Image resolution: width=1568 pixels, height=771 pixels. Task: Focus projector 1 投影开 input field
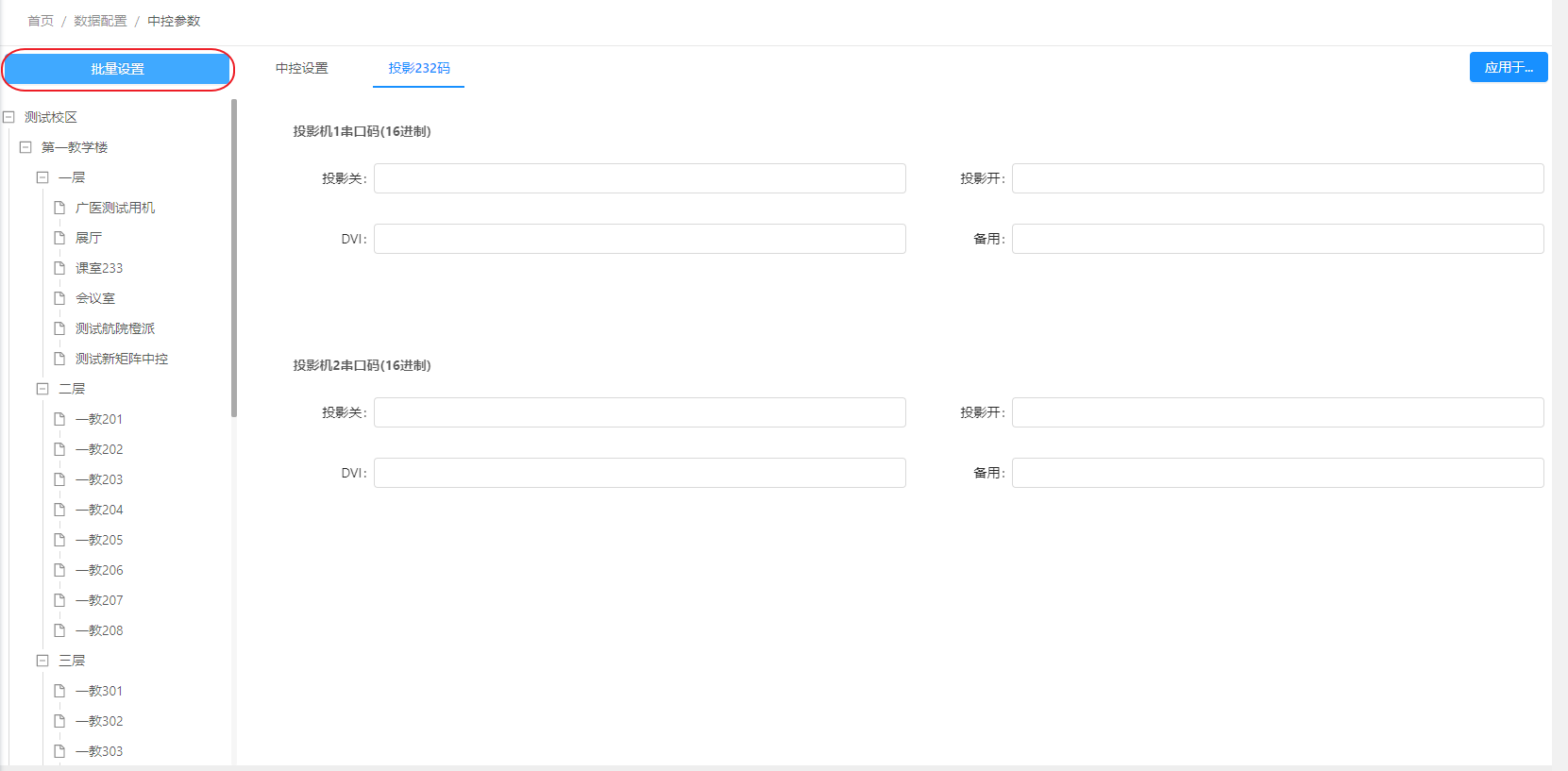(1278, 178)
